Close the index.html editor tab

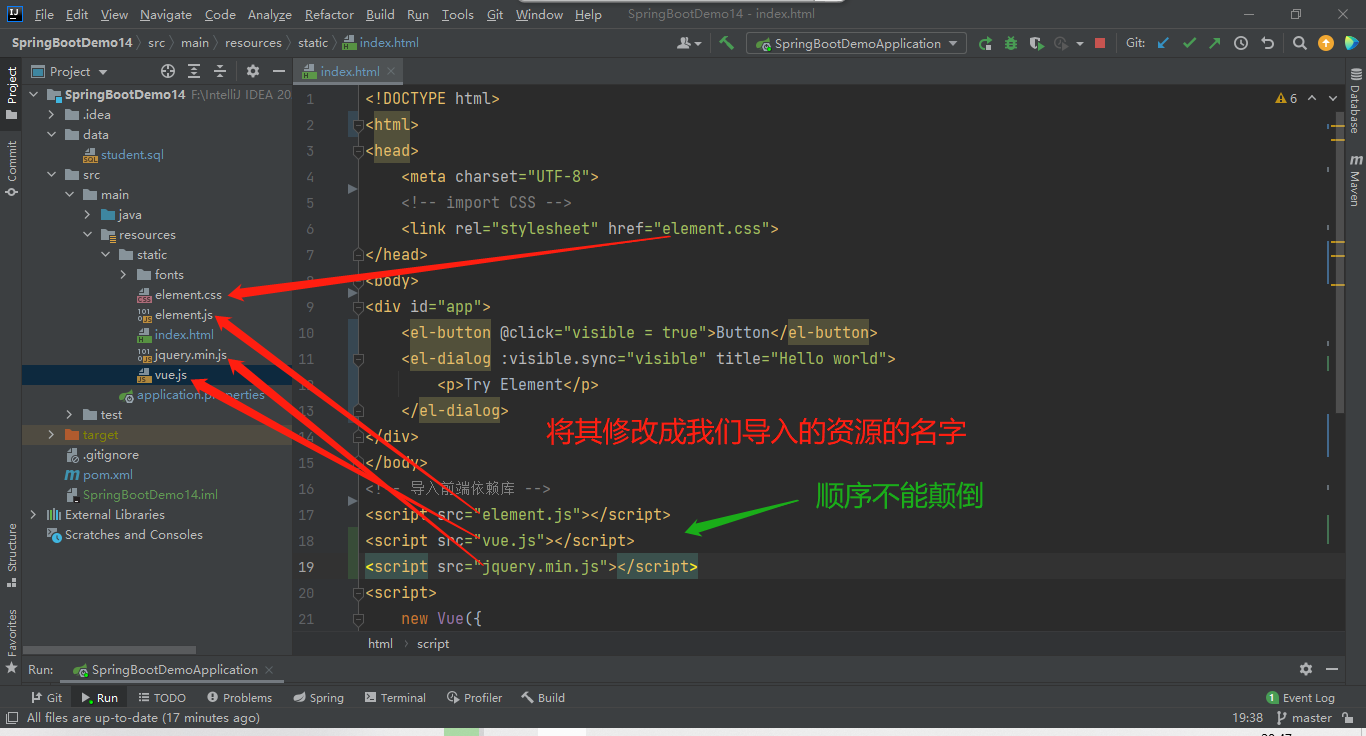(393, 72)
